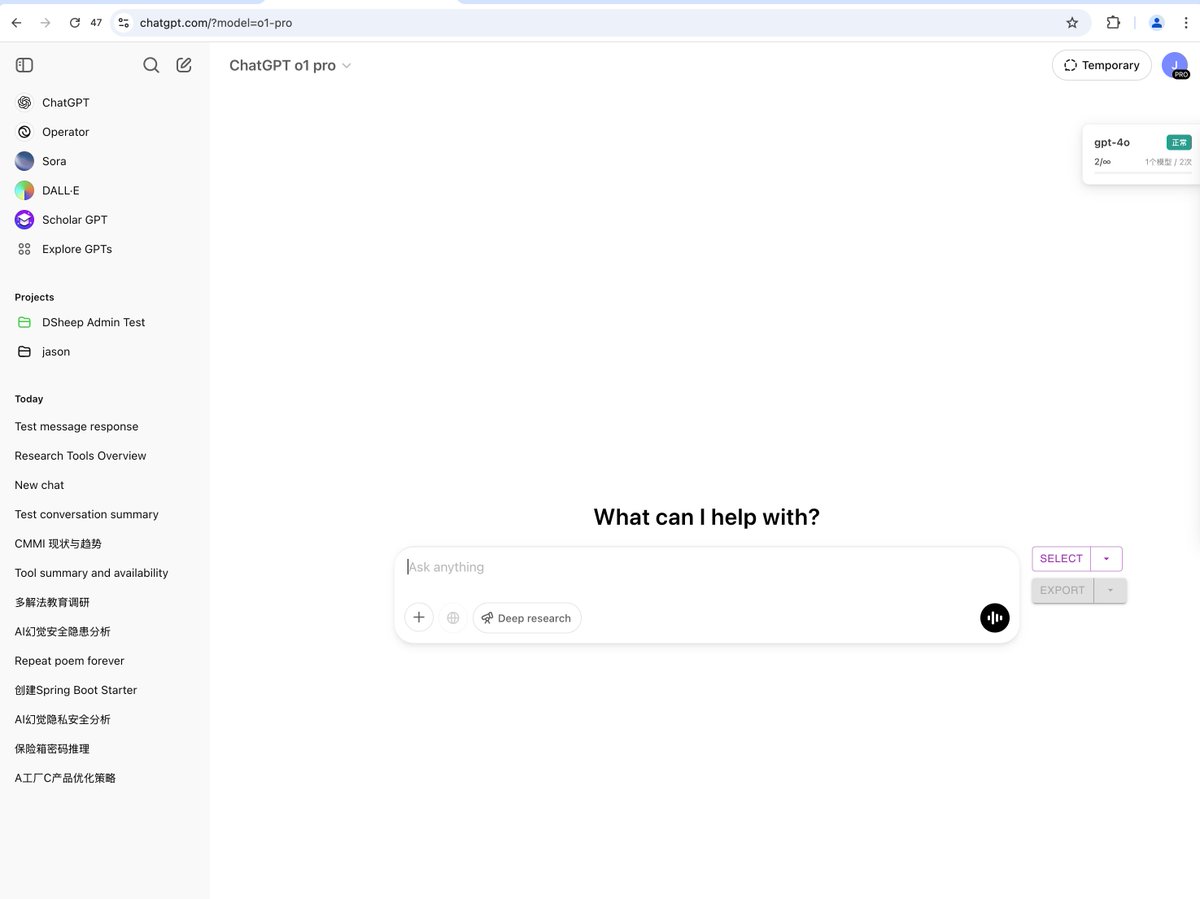This screenshot has width=1200, height=899.
Task: Click the EXPORT button
Action: (1062, 591)
